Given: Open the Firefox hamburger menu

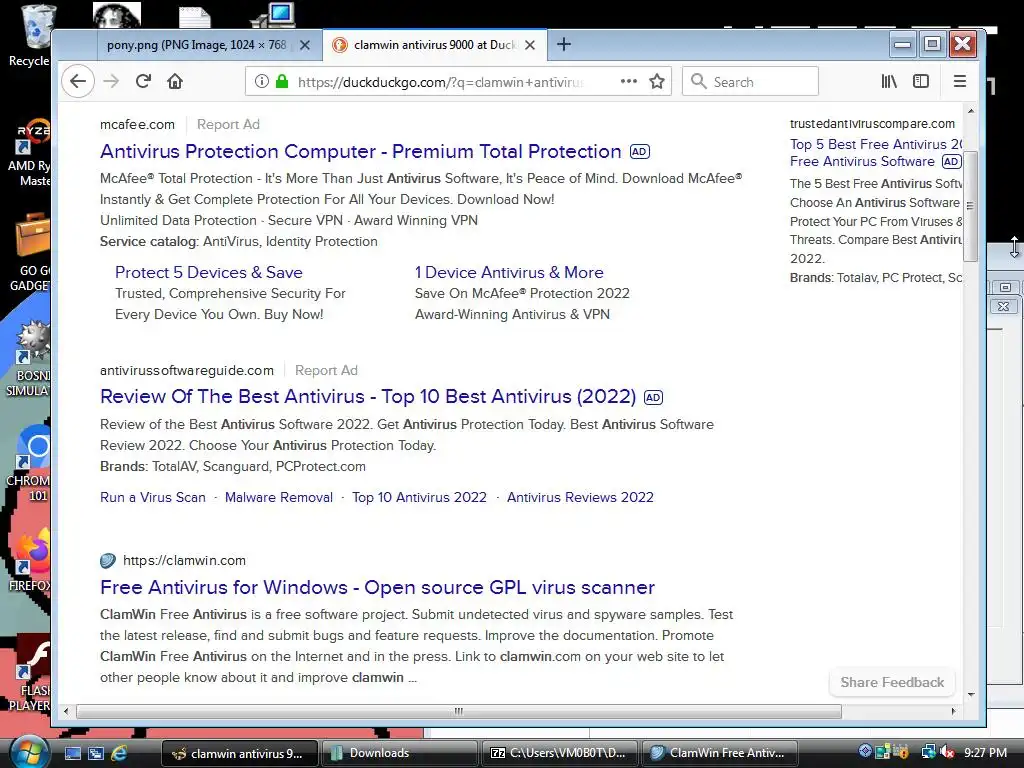Looking at the screenshot, I should (x=959, y=82).
